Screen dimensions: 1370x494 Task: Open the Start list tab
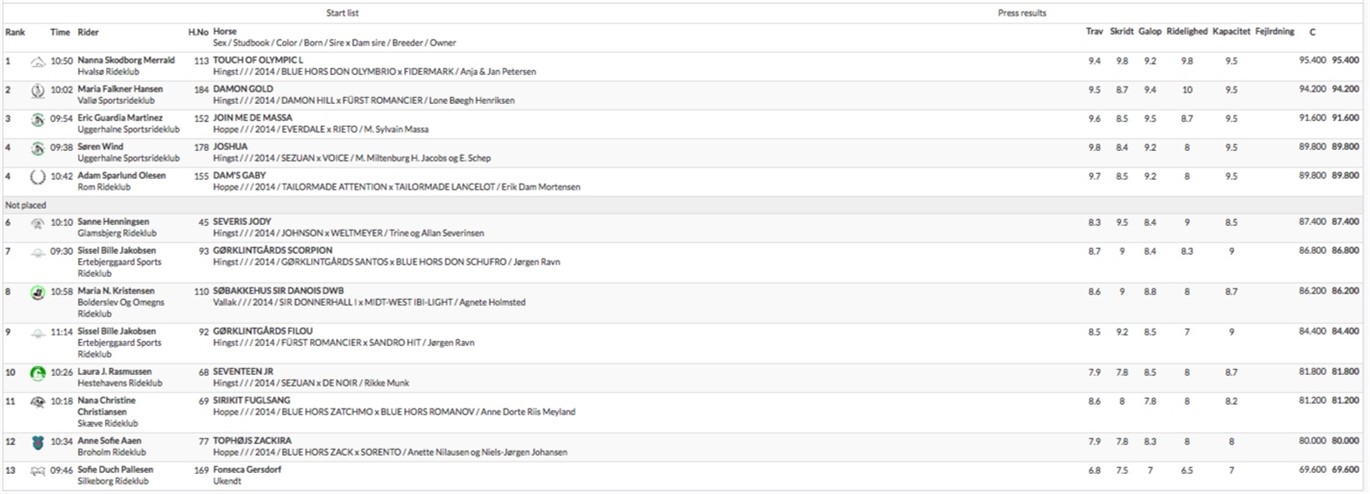coord(343,13)
